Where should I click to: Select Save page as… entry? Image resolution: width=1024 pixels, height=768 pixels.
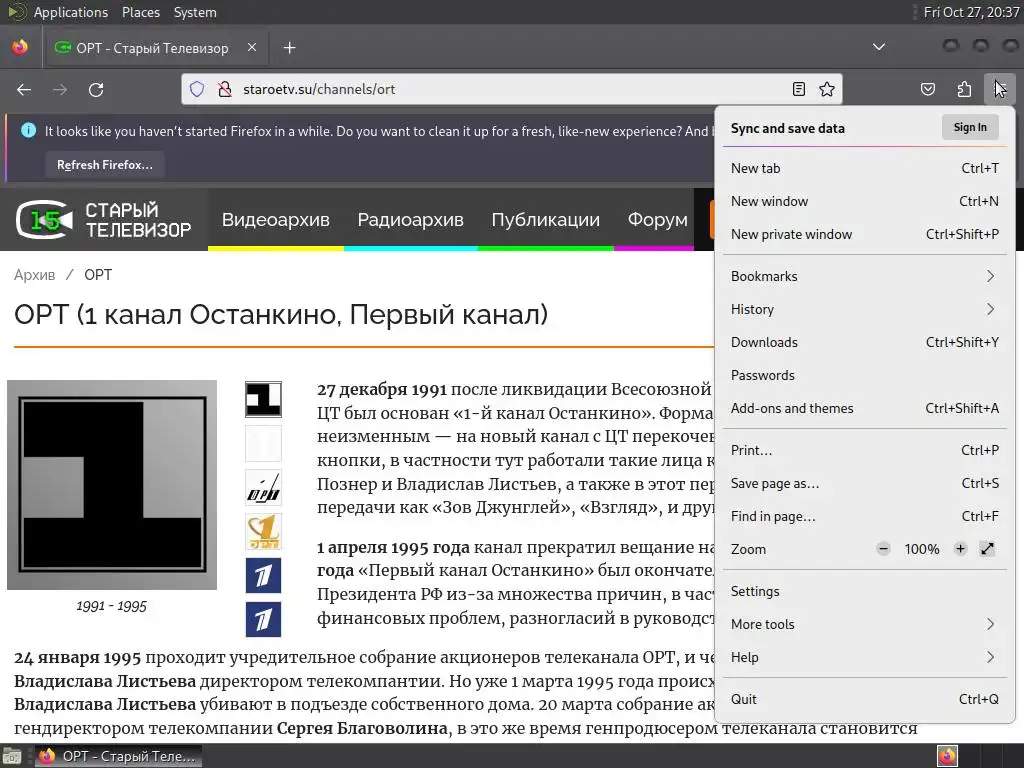865,483
